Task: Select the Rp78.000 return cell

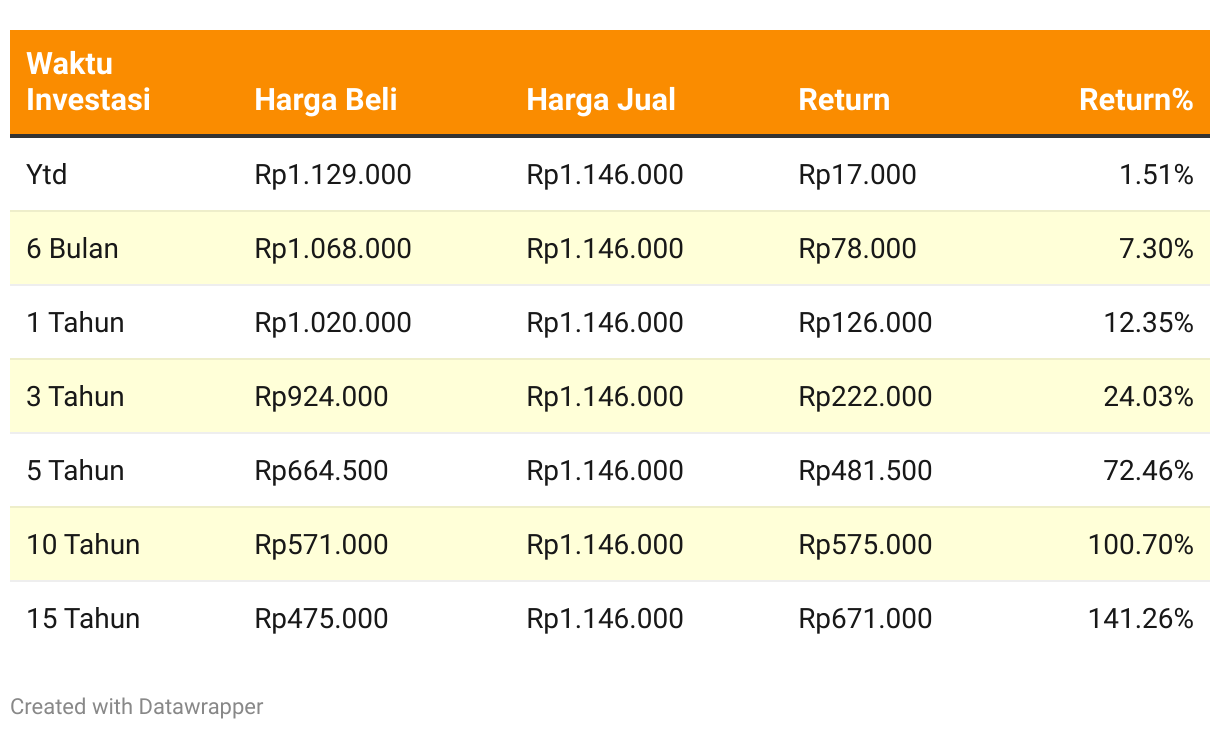Action: coord(857,249)
